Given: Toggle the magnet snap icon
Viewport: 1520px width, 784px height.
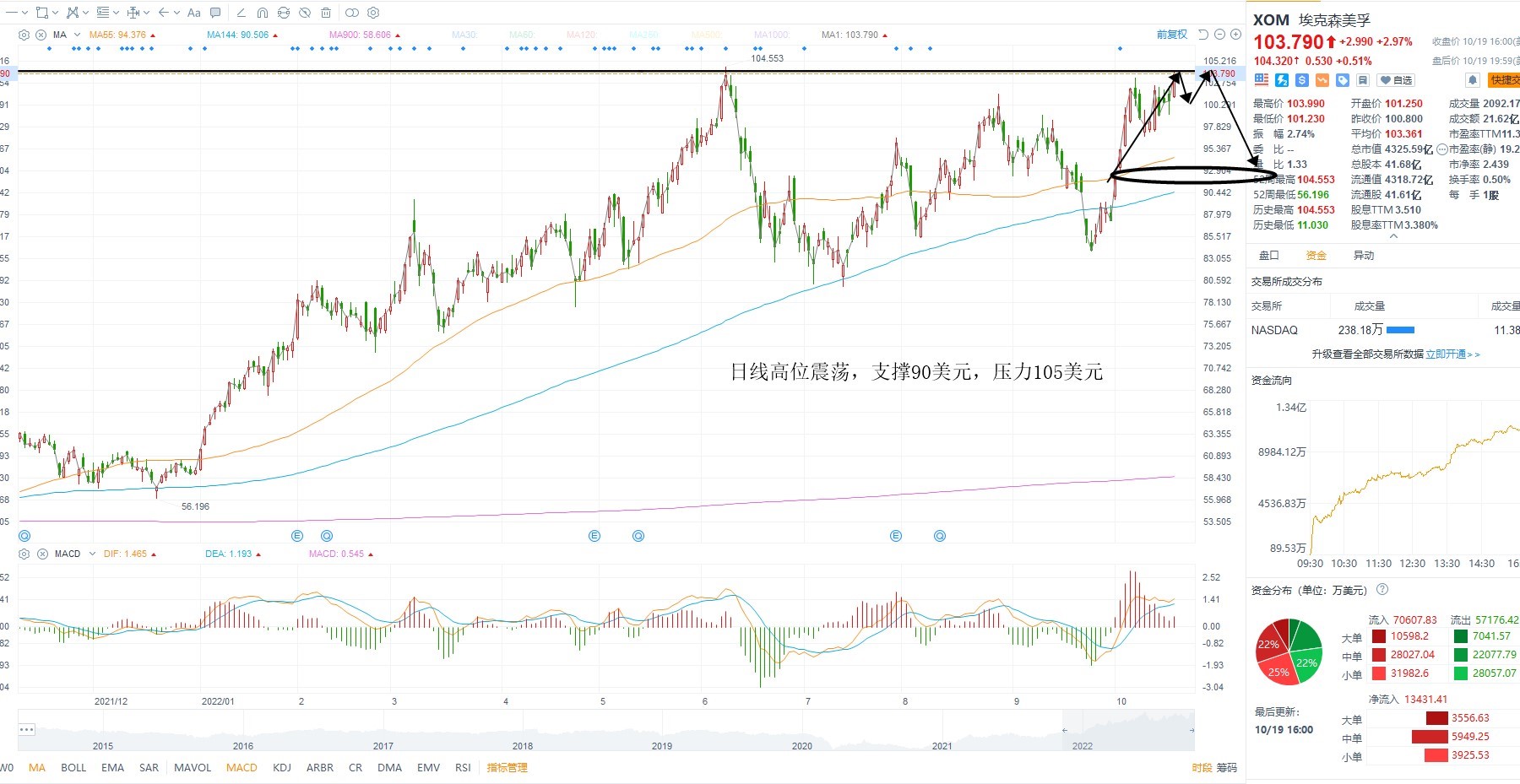Looking at the screenshot, I should 263,13.
